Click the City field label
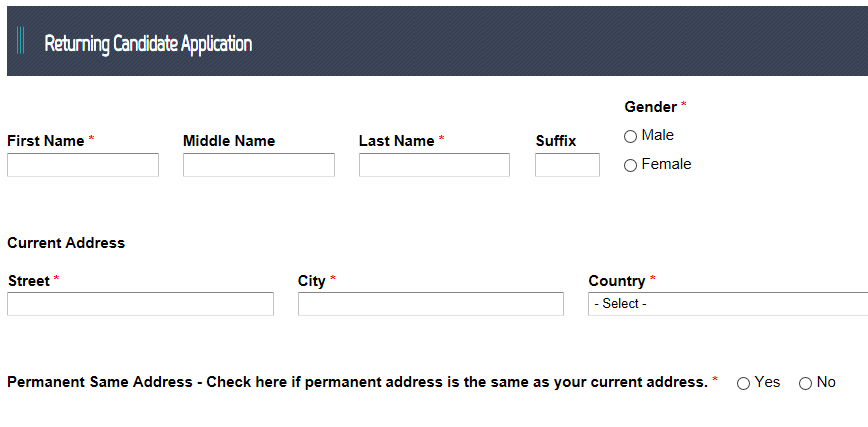The width and height of the screenshot is (868, 427). click(312, 281)
